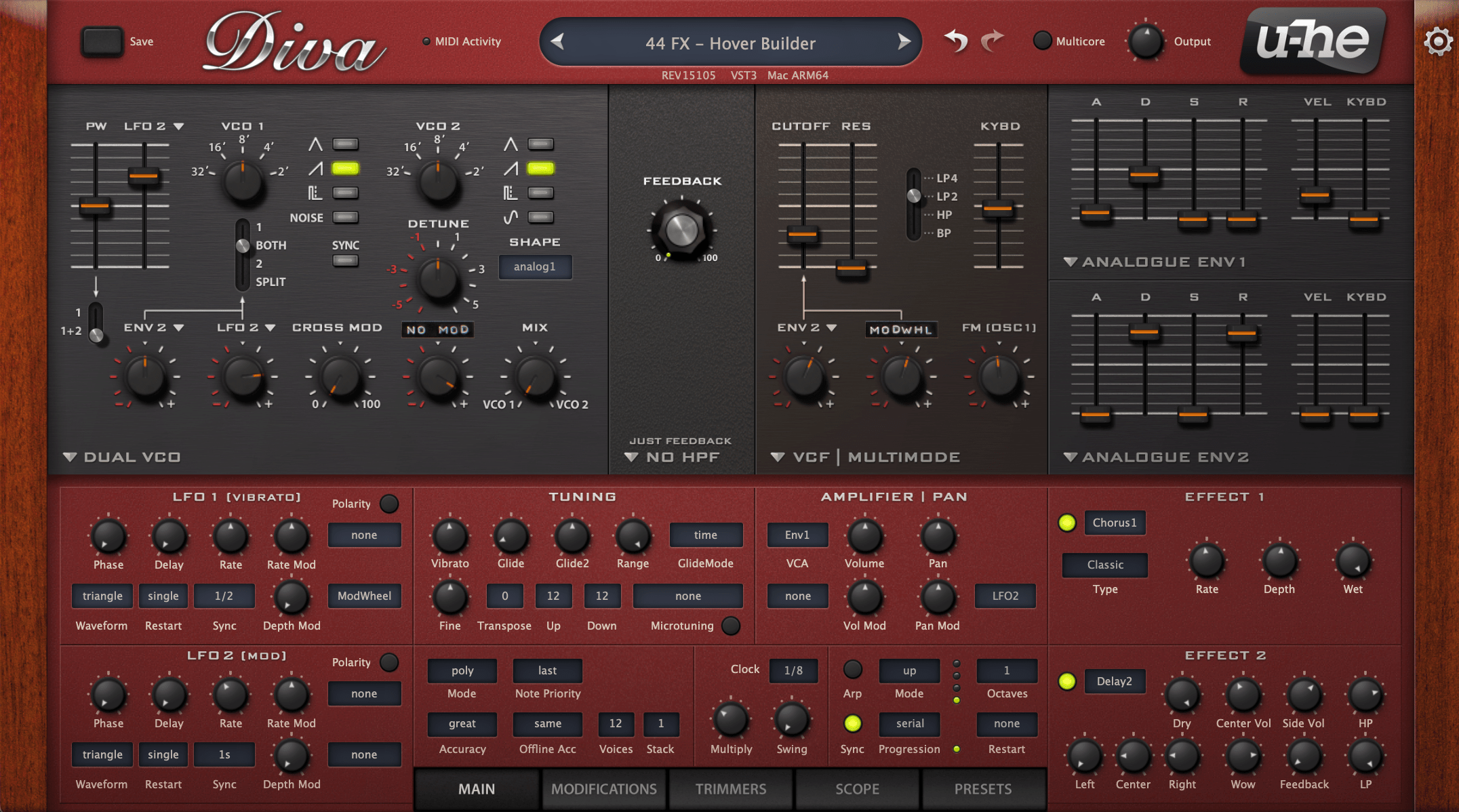Click the preset name display

point(730,43)
